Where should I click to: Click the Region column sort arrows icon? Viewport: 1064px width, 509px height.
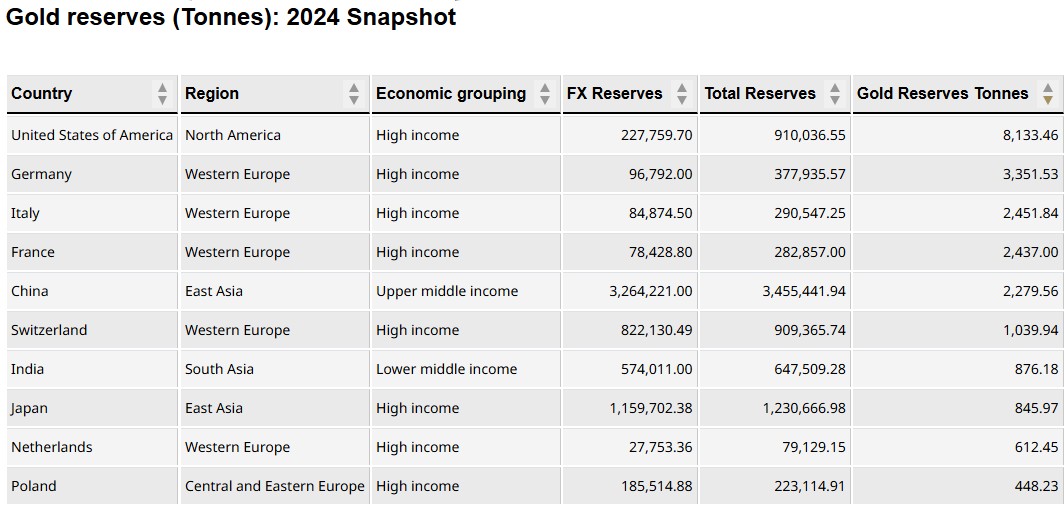click(353, 94)
